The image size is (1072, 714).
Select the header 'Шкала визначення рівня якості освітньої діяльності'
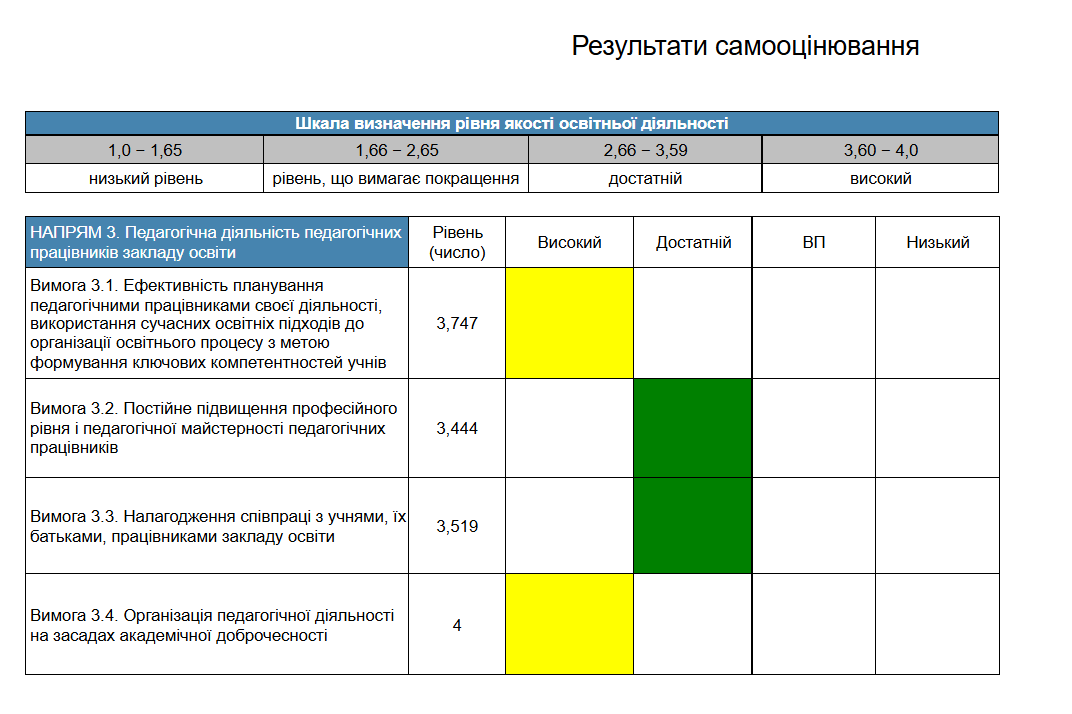512,123
